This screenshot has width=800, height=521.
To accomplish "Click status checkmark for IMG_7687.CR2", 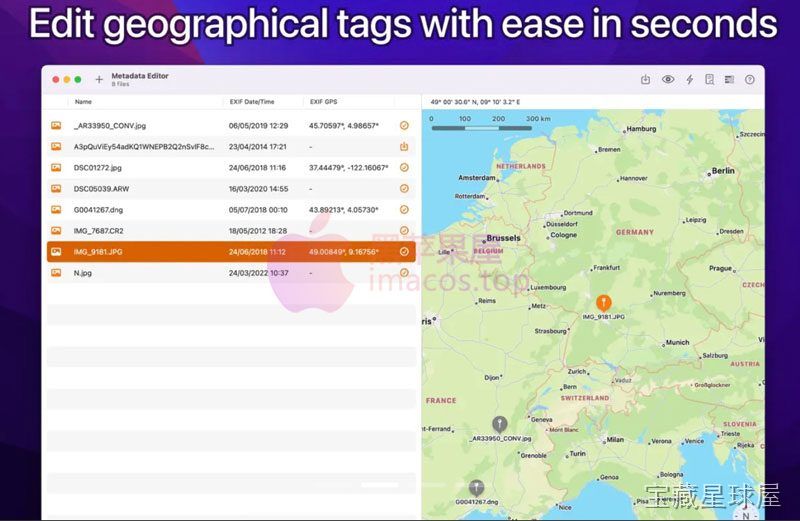I will tap(404, 231).
